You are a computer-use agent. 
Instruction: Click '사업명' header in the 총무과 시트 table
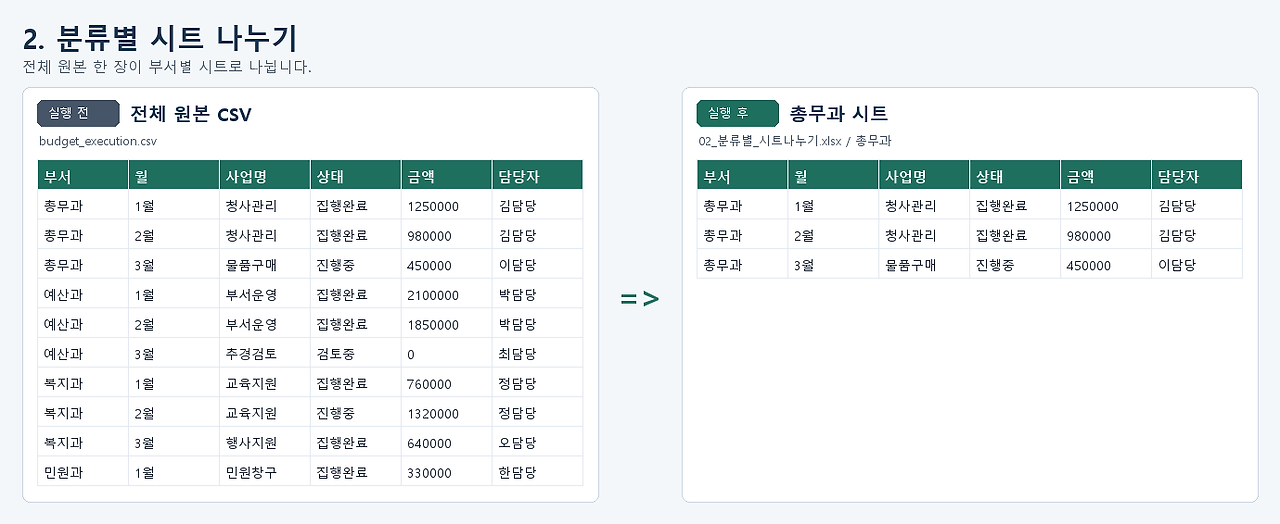pos(925,175)
